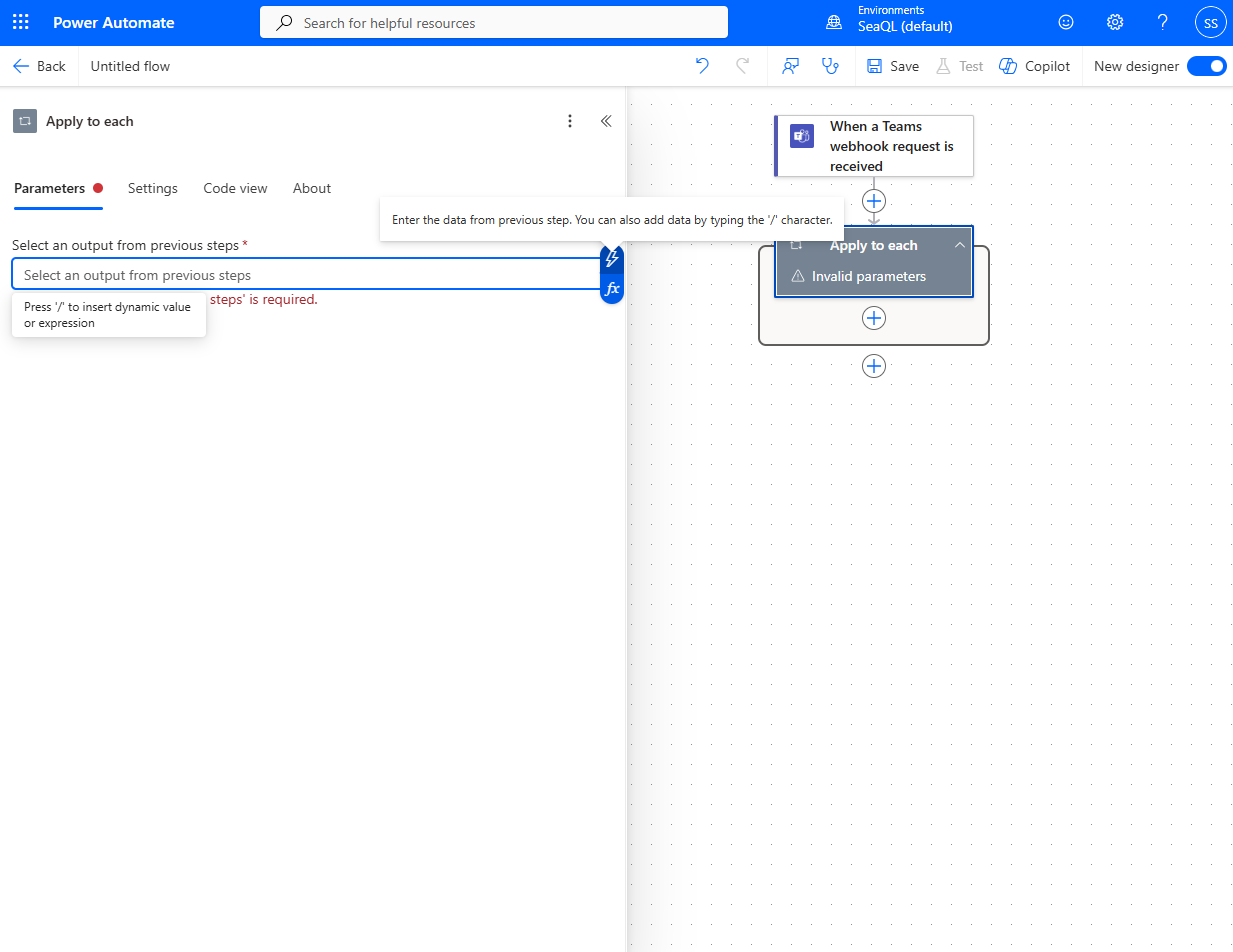Collapse the Apply to each card chevron
Viewport: 1233px width, 952px height.
[x=959, y=245]
